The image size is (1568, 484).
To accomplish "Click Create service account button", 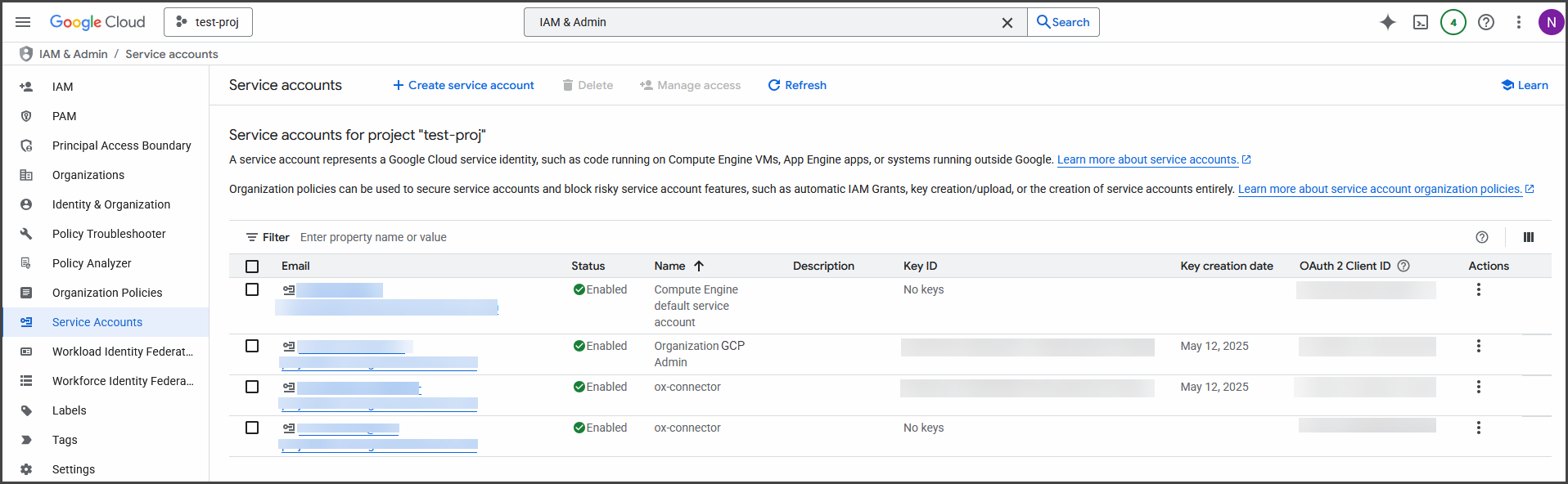I will (x=463, y=85).
